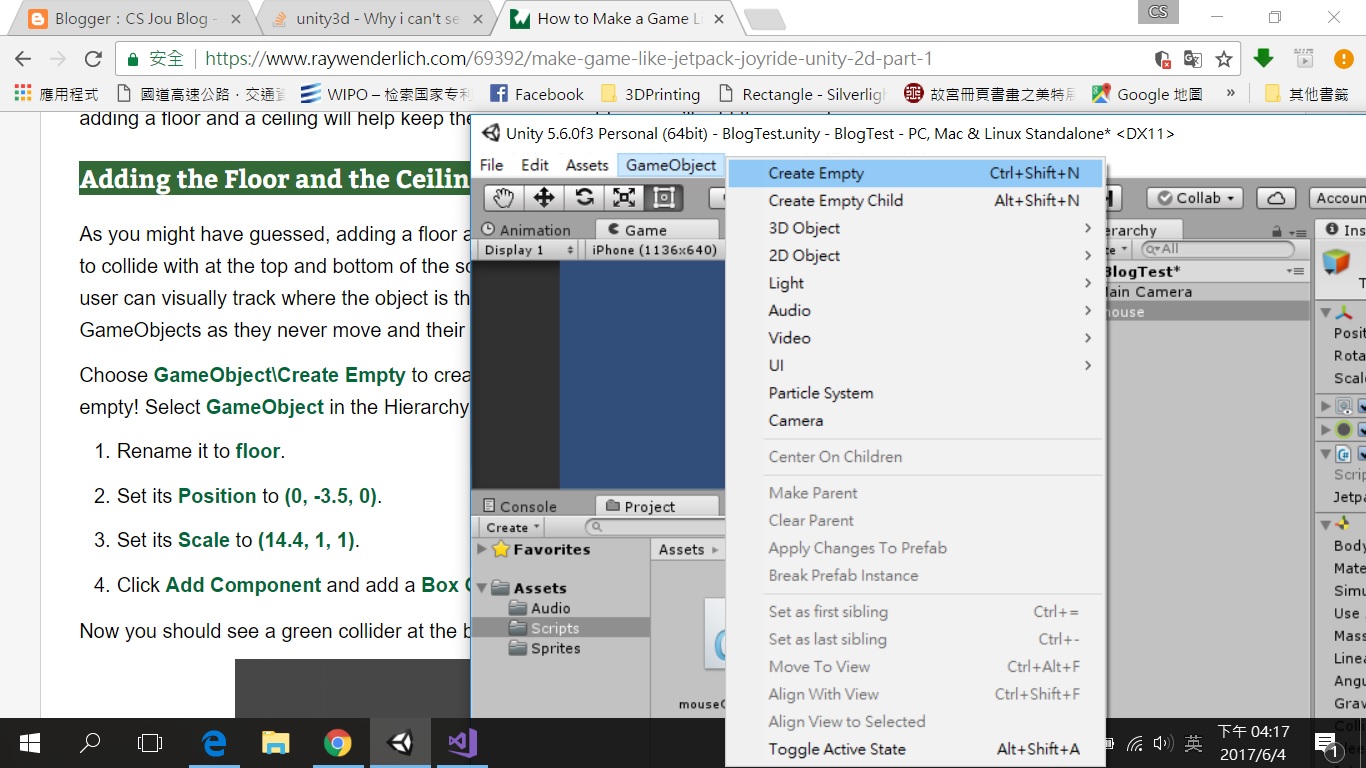Open the volume control in system tray
This screenshot has height=768, width=1366.
1162,743
